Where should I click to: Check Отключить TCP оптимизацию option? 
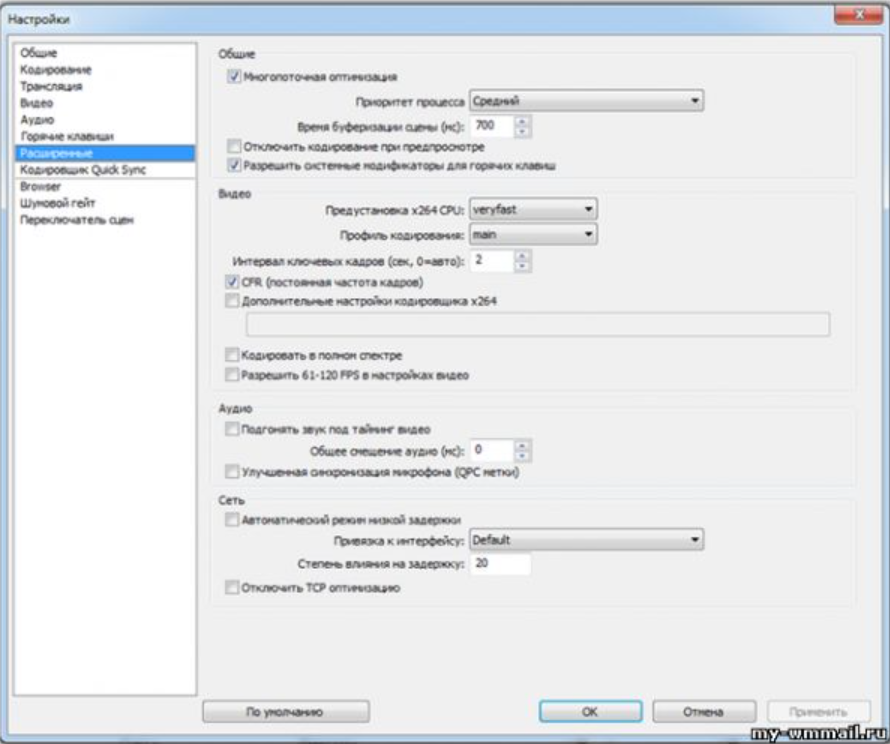[232, 587]
